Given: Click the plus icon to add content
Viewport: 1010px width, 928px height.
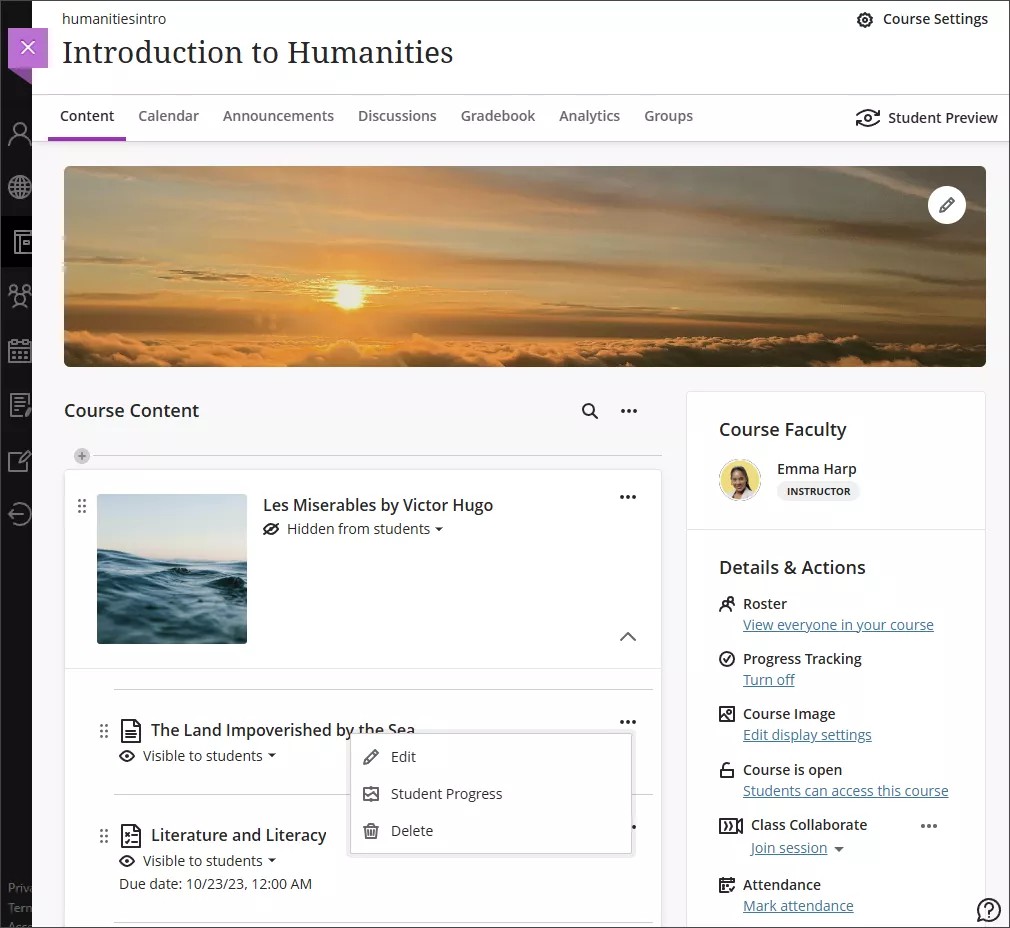Looking at the screenshot, I should [82, 456].
